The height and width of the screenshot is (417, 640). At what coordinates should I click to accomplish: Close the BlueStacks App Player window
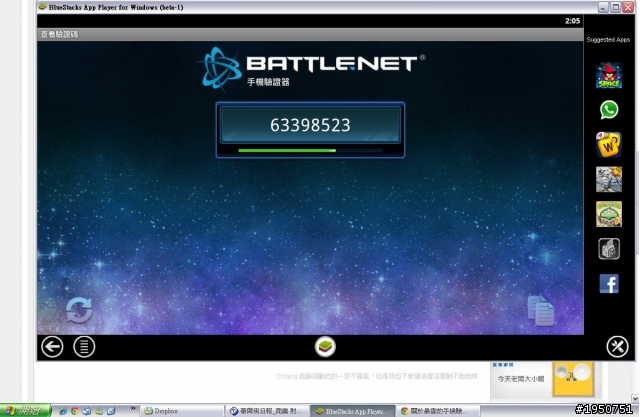click(628, 7)
